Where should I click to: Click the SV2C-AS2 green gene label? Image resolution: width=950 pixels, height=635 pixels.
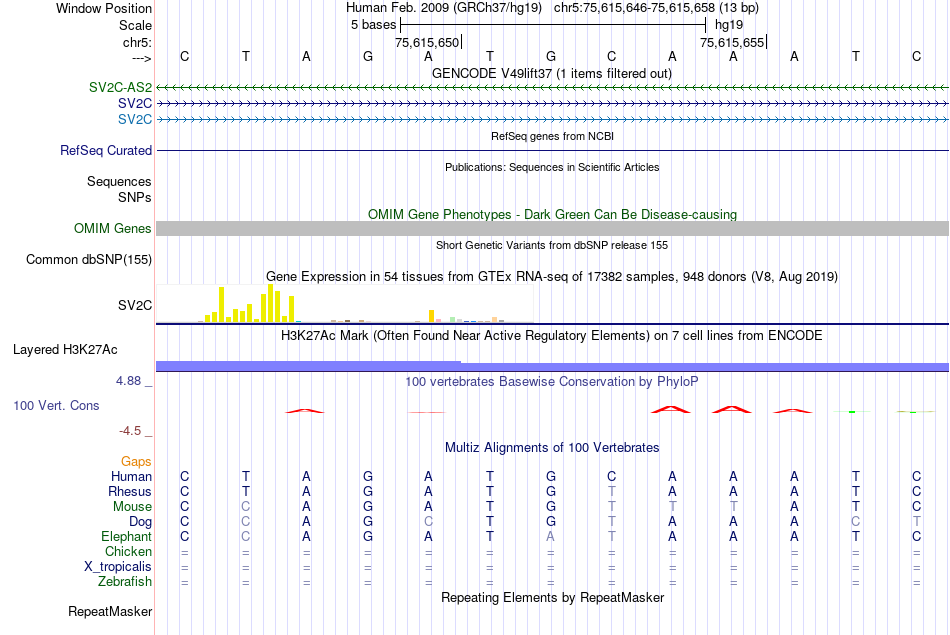point(120,87)
